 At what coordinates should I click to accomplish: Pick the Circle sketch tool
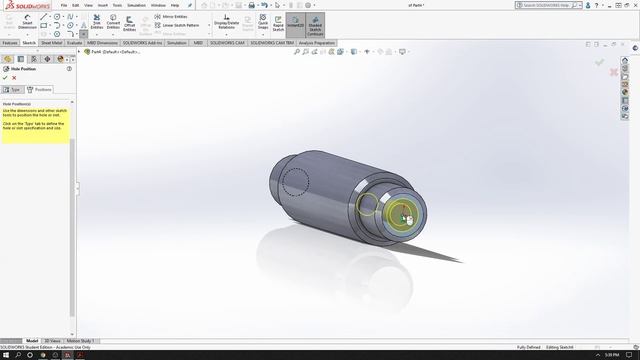[x=57, y=17]
